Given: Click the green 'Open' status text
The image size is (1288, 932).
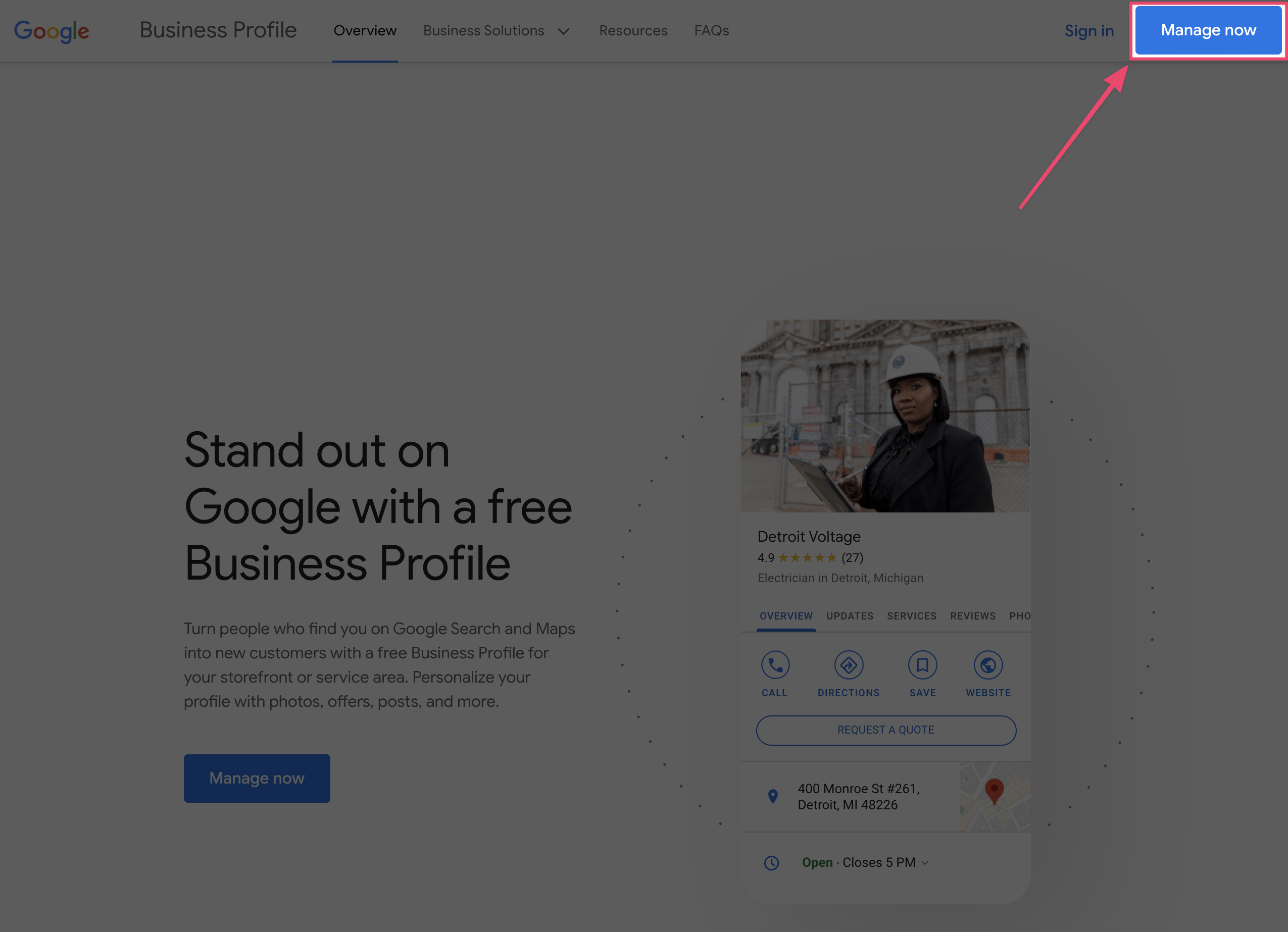Looking at the screenshot, I should click(817, 863).
